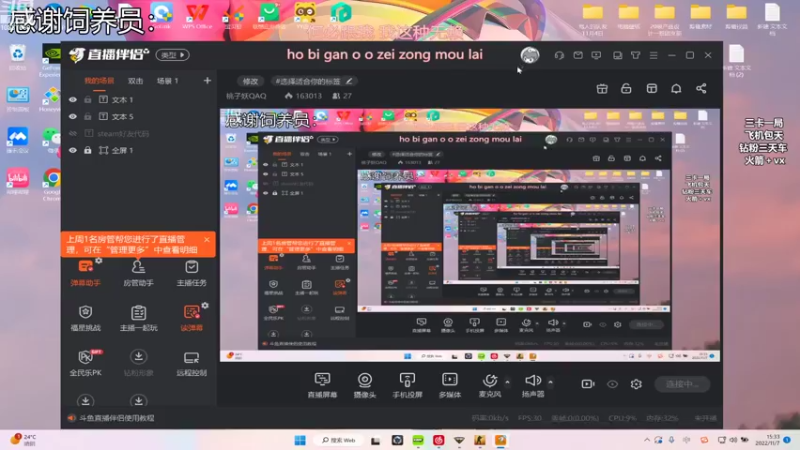Expand the microphone options arrow
Image resolution: width=800 pixels, height=450 pixels.
point(507,382)
